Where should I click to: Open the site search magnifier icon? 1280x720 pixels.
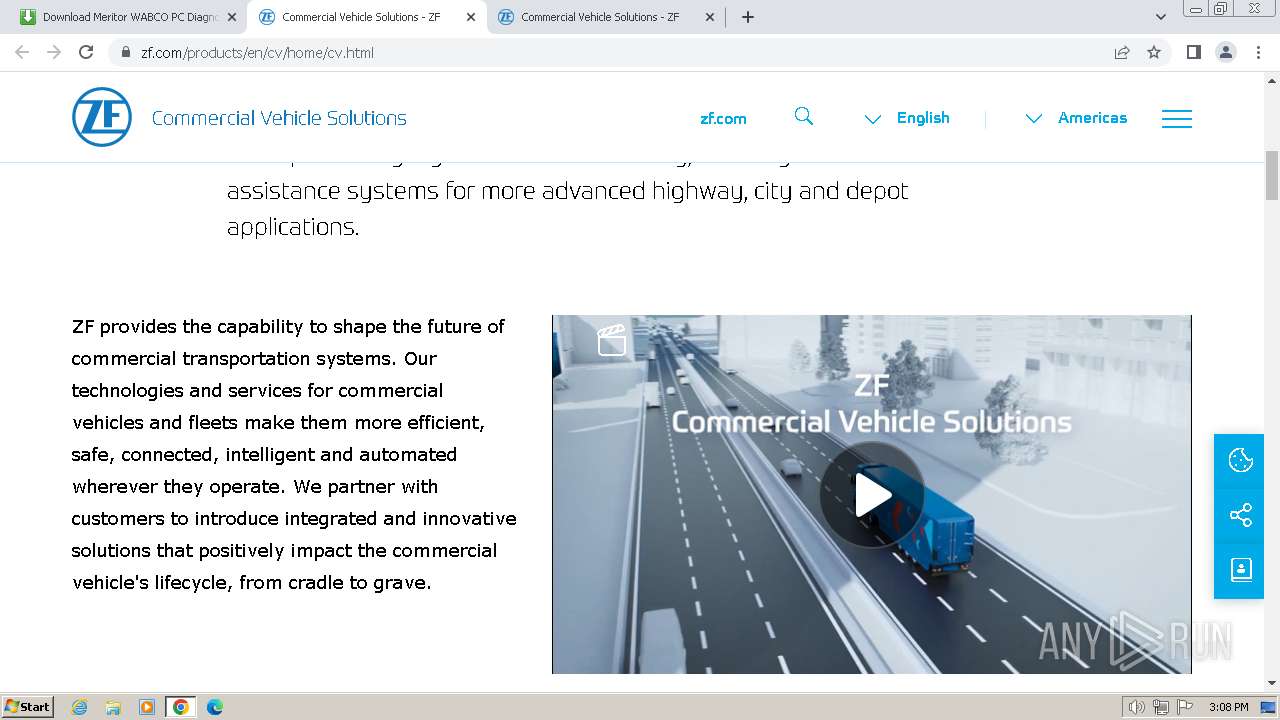click(804, 117)
